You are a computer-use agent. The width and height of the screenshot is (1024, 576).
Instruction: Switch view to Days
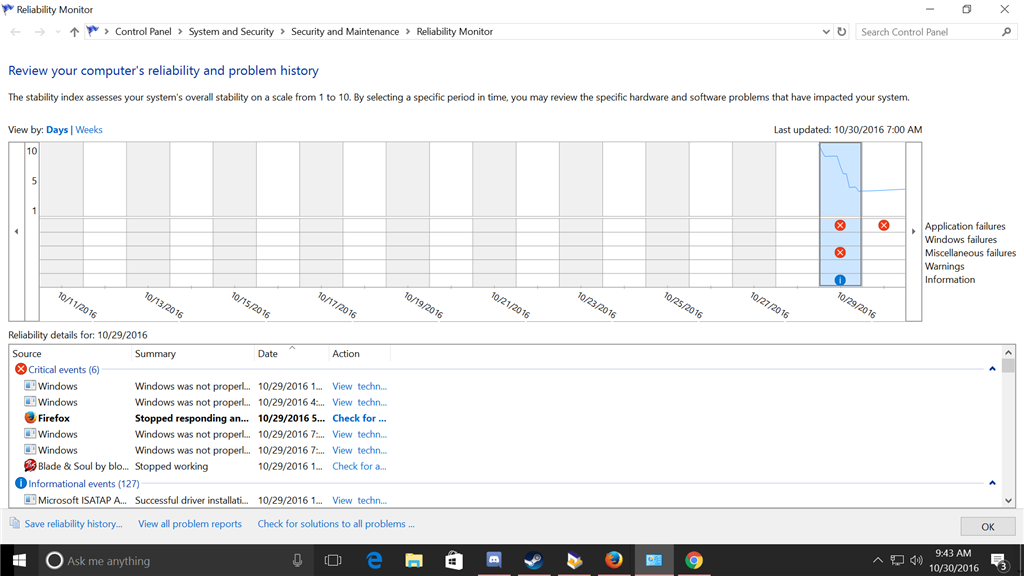click(x=57, y=129)
